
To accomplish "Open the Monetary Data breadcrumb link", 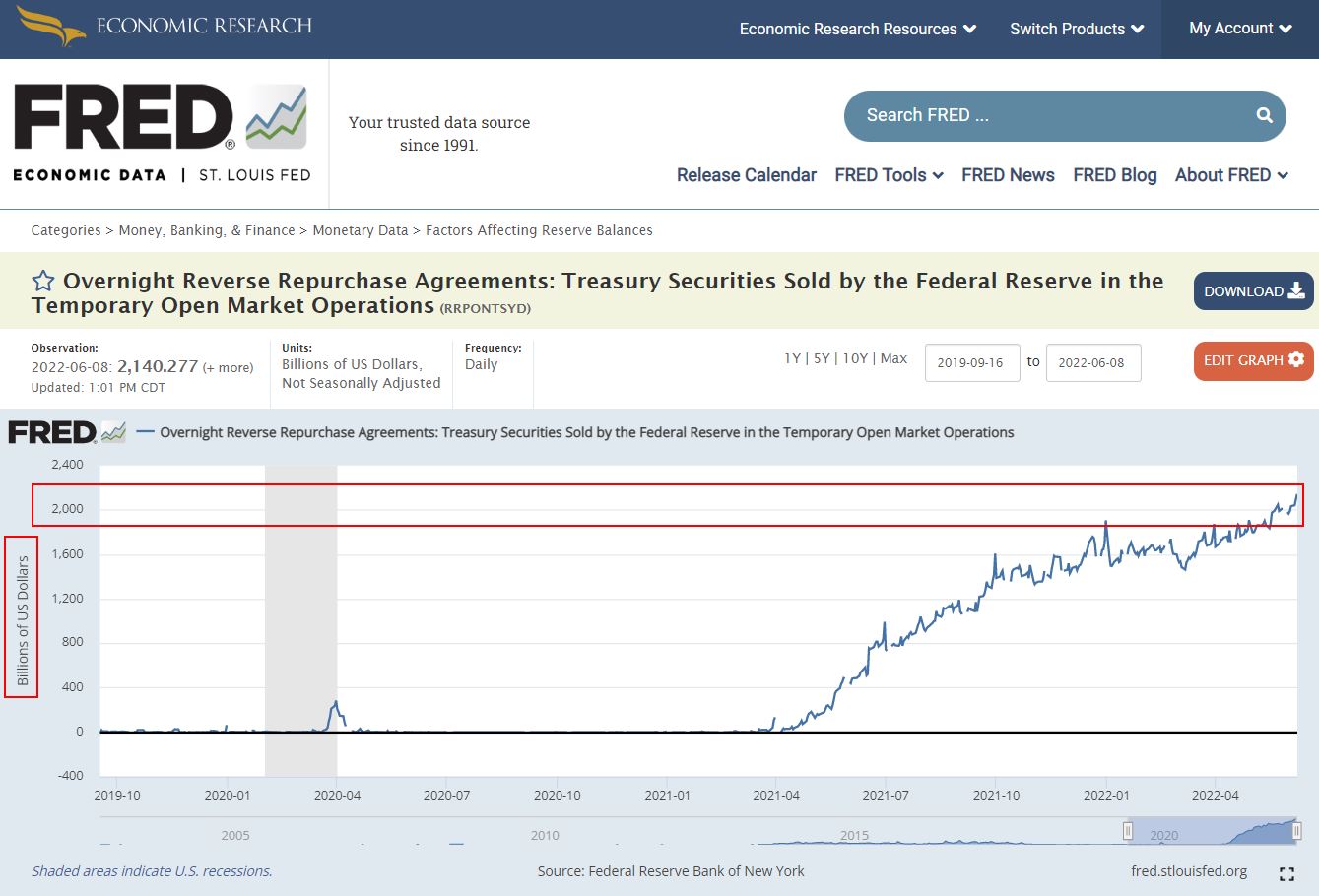I will click(x=361, y=229).
